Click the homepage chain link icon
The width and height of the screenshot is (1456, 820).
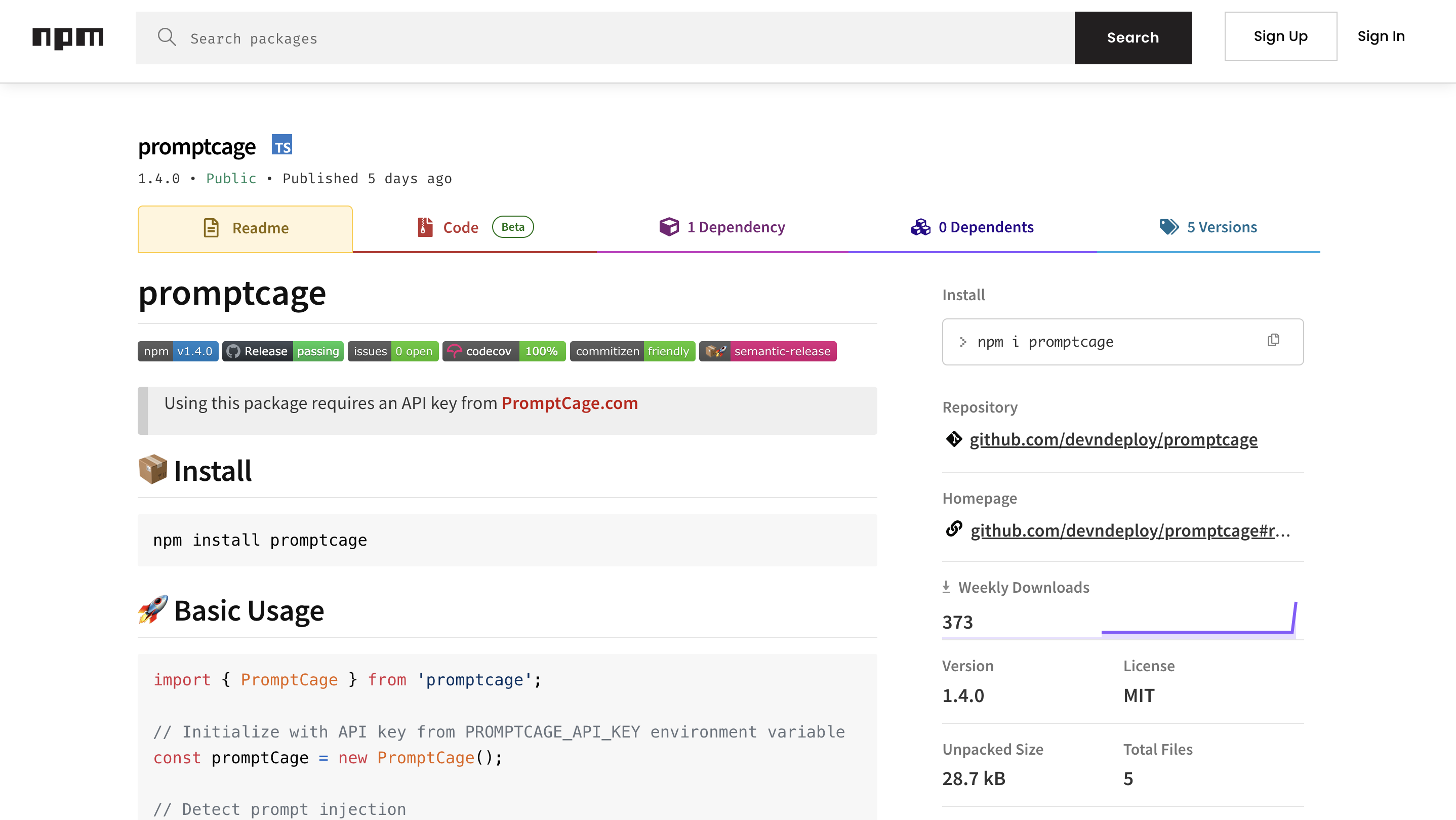[953, 529]
